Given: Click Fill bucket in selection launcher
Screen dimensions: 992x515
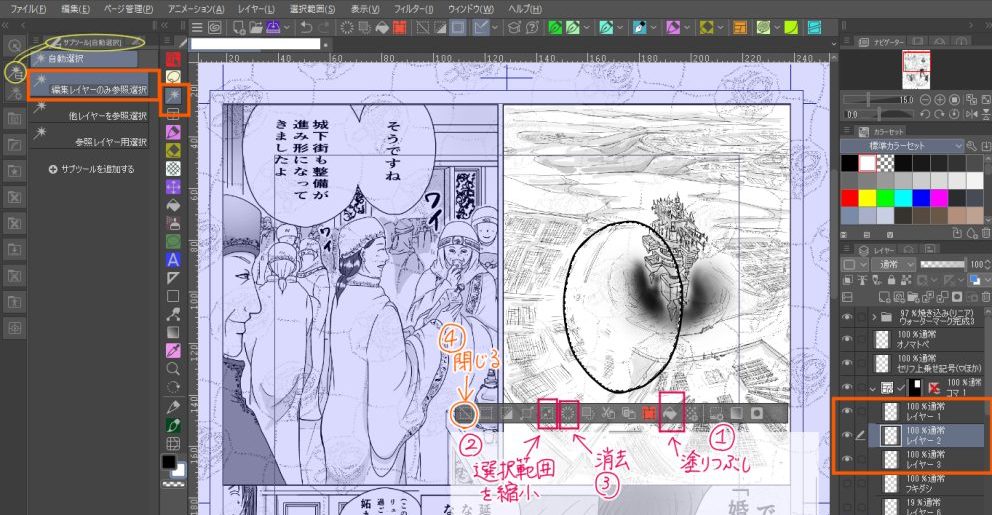Looking at the screenshot, I should pyautogui.click(x=671, y=414).
